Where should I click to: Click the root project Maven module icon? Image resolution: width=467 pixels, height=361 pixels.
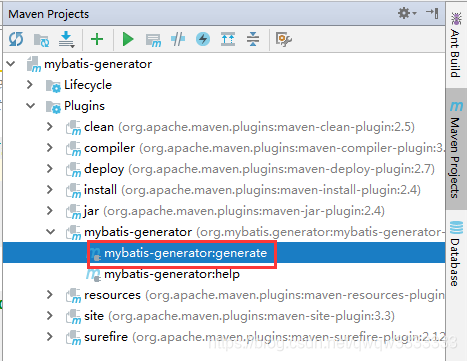click(34, 64)
